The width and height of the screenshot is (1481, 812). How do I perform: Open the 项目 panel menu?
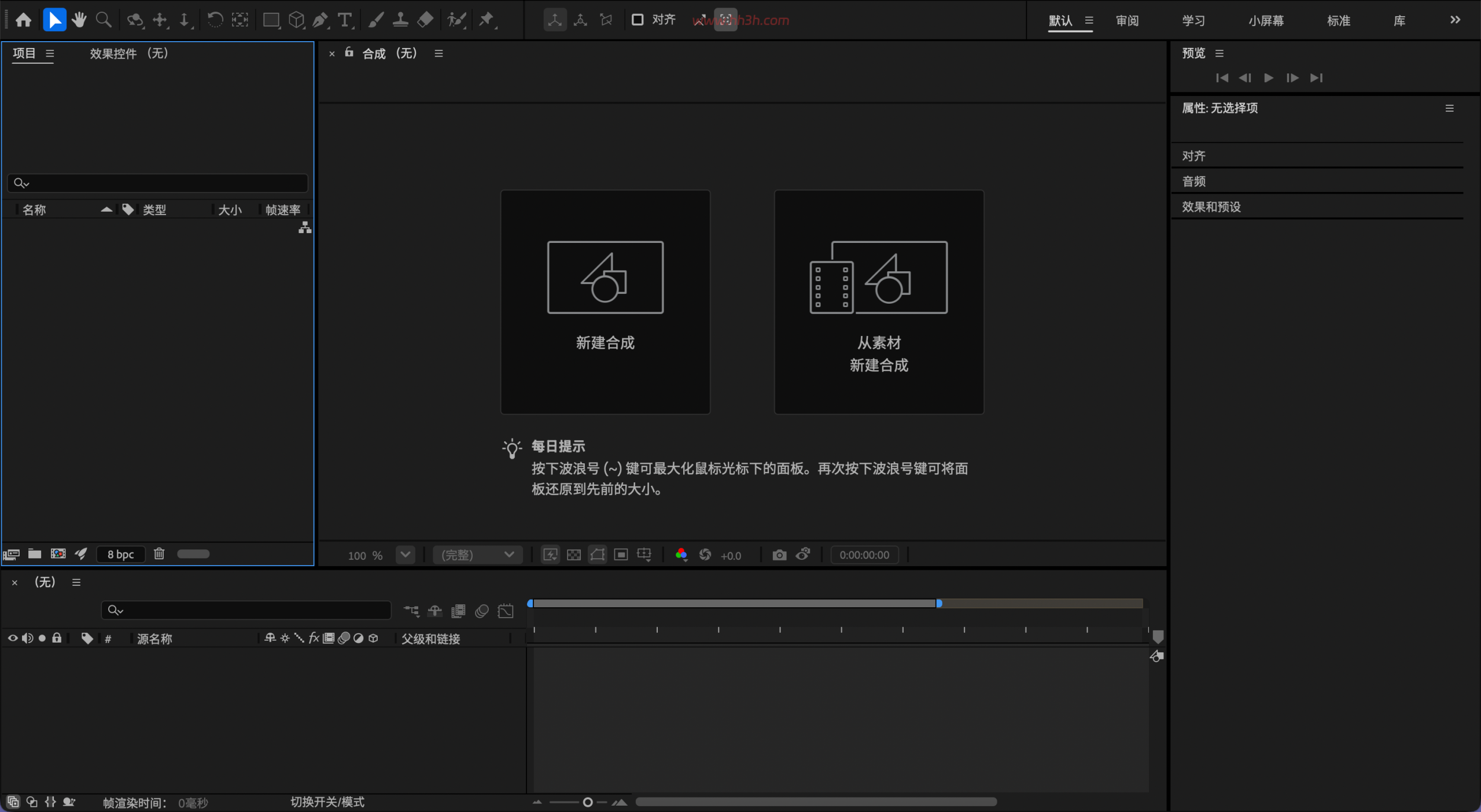coord(50,53)
